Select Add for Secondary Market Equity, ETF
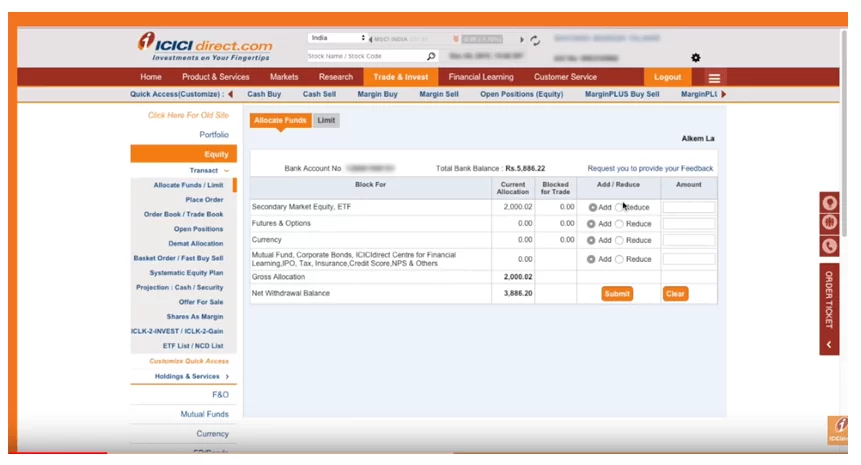This screenshot has width=861, height=465. [592, 208]
